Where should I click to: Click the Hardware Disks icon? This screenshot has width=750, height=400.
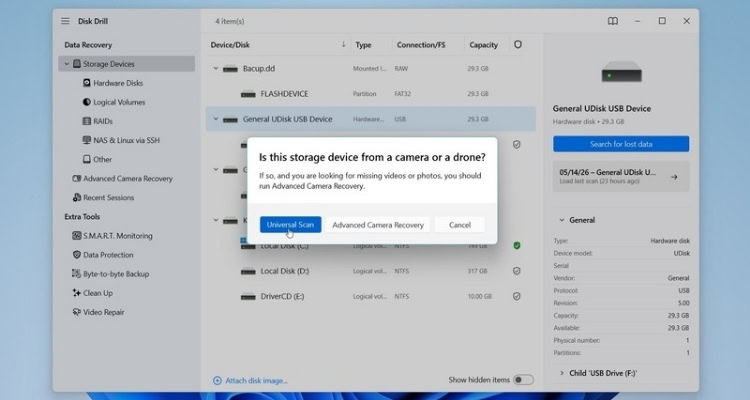87,83
